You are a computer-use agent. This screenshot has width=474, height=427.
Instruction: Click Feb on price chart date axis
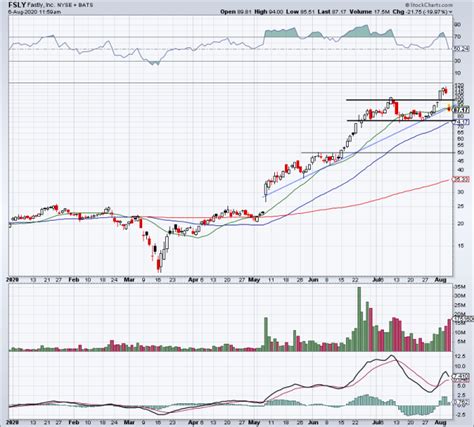point(74,280)
